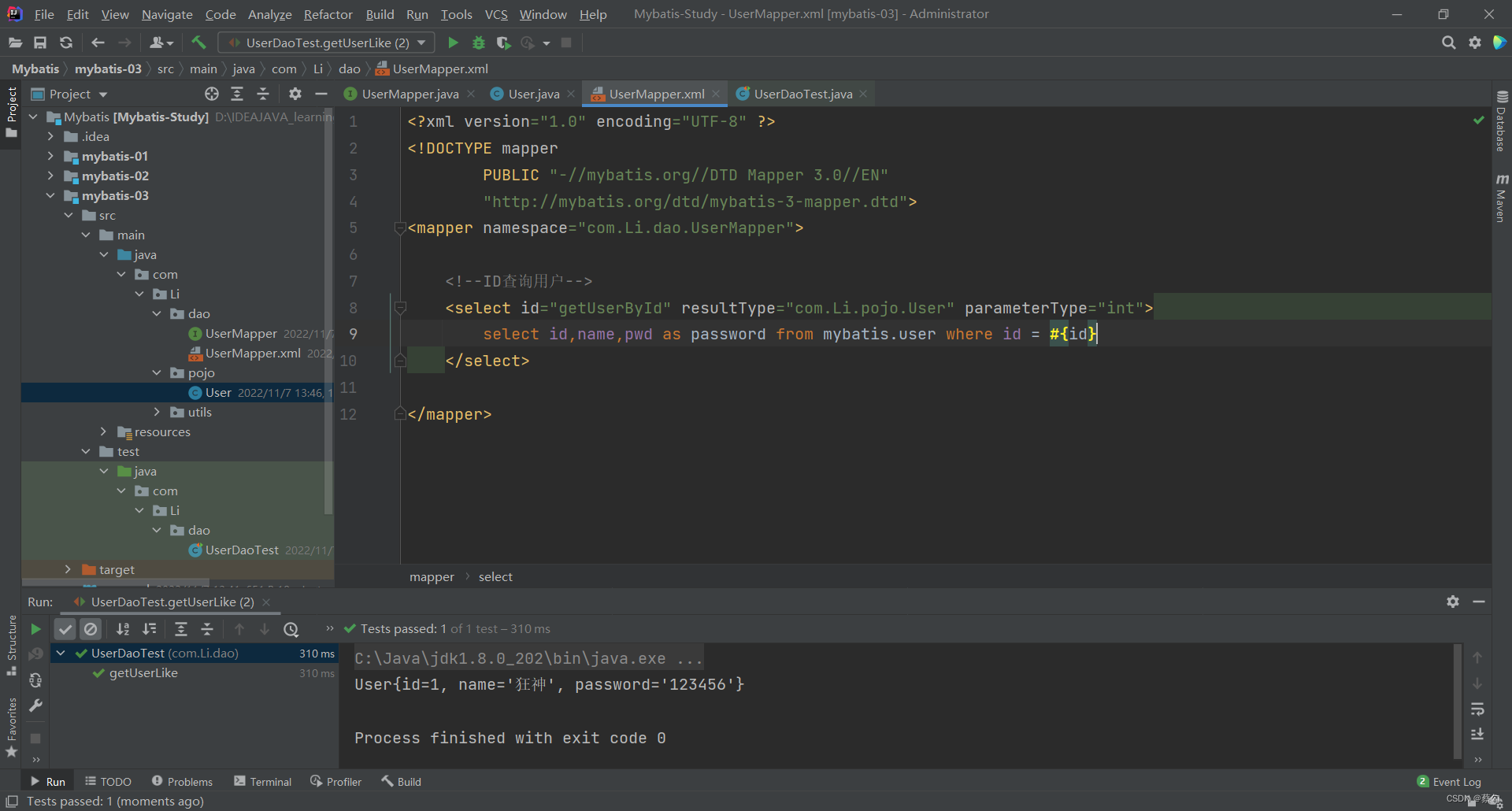Open Run panel settings gear
Screen dimensions: 1512x811
[x=1452, y=602]
